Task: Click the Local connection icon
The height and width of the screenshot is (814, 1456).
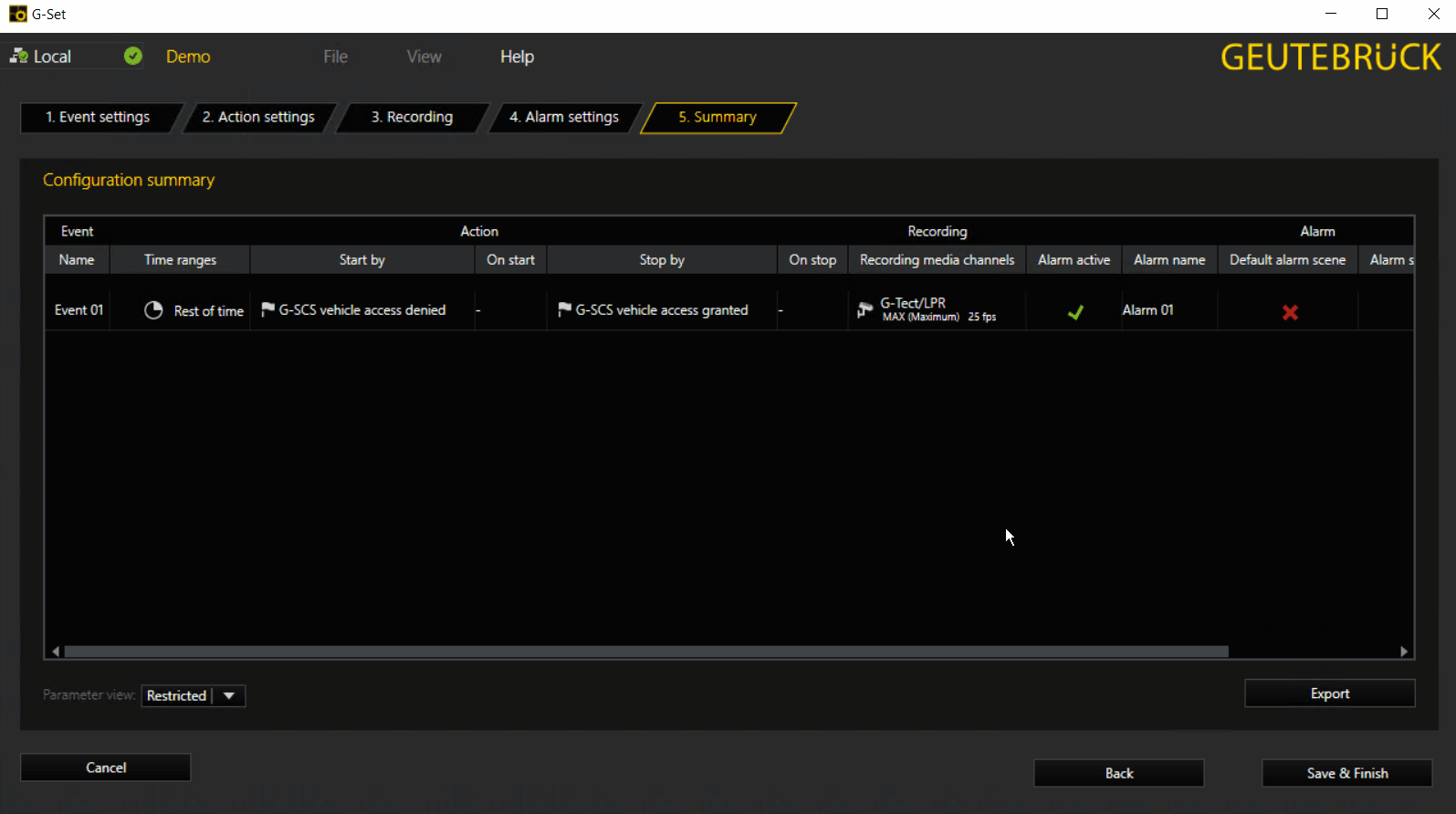Action: 18,57
